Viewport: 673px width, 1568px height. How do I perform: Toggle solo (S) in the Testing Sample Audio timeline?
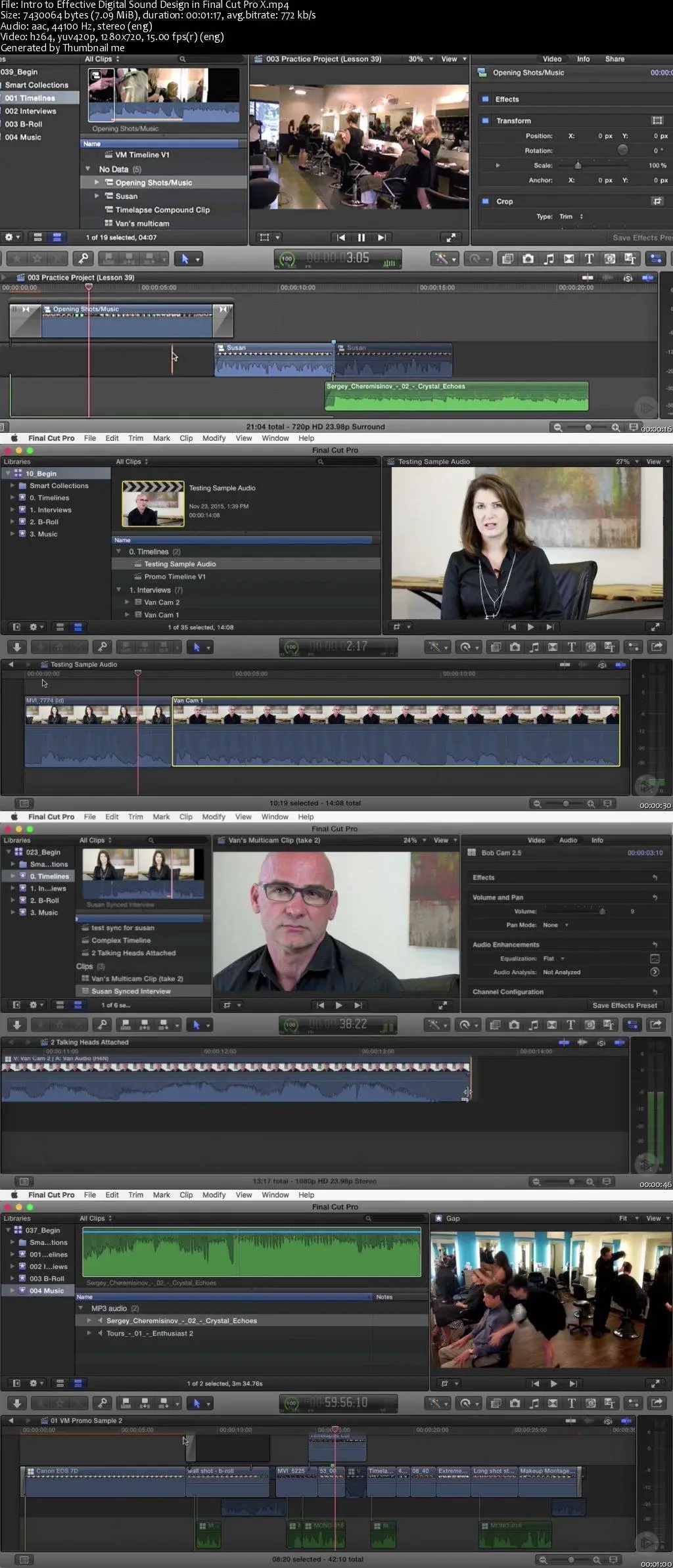point(602,665)
